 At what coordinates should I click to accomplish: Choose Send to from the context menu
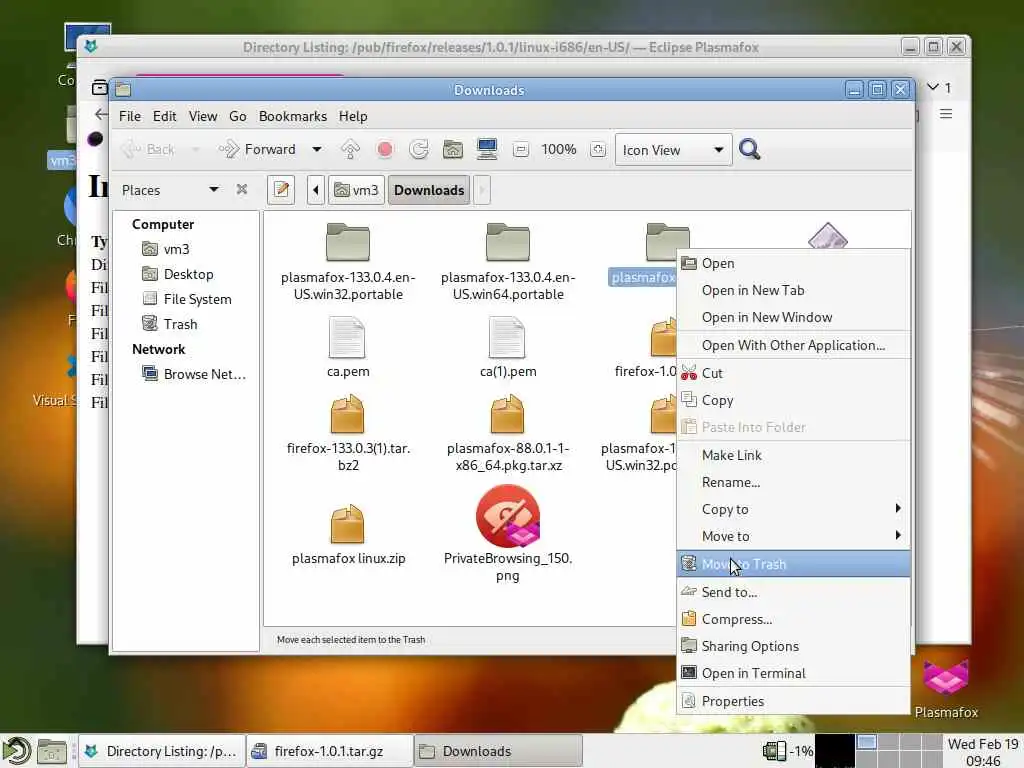coord(793,592)
